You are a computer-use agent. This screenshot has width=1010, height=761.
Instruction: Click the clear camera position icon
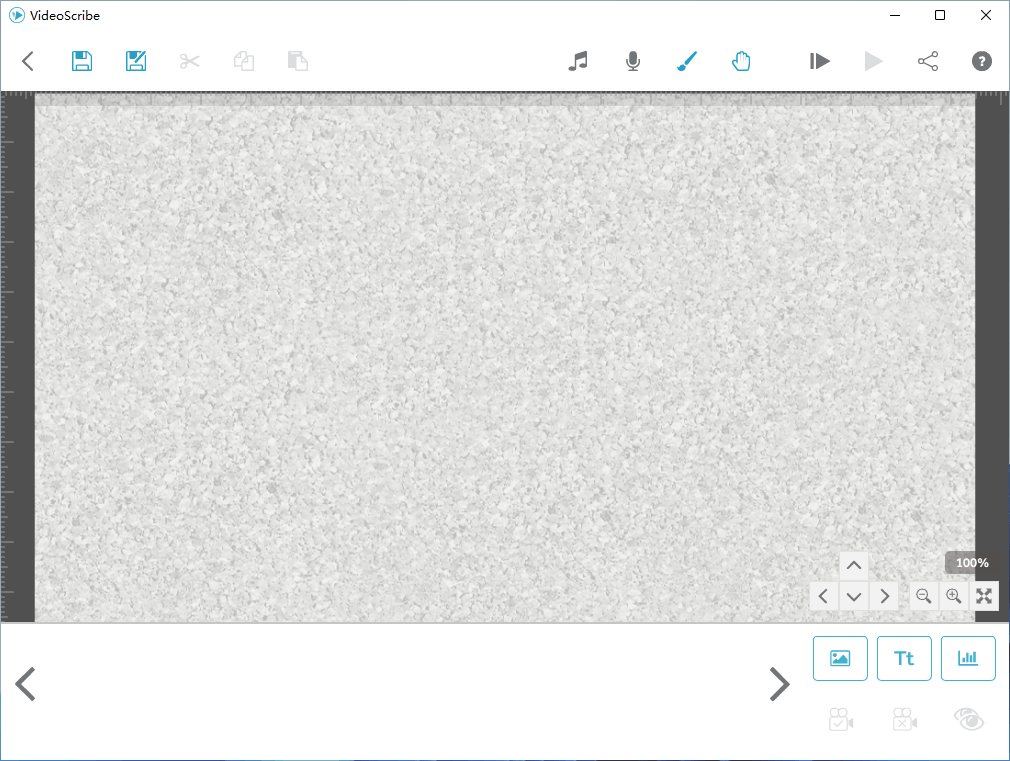point(904,719)
